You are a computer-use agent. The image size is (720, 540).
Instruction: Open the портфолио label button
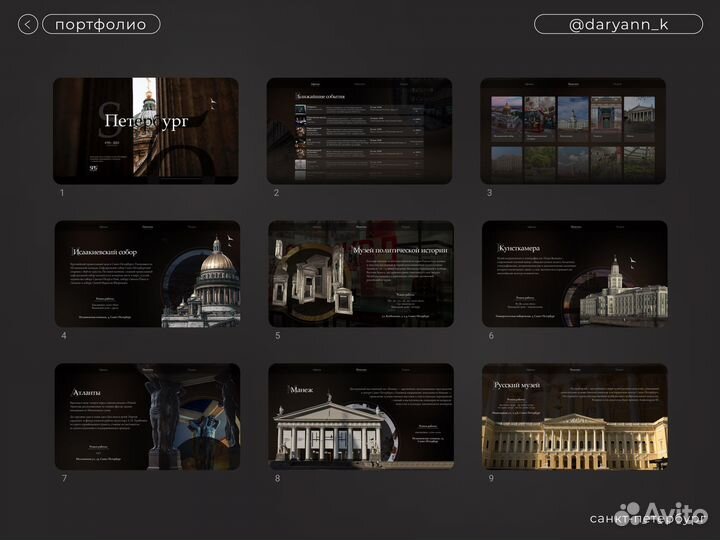100,25
